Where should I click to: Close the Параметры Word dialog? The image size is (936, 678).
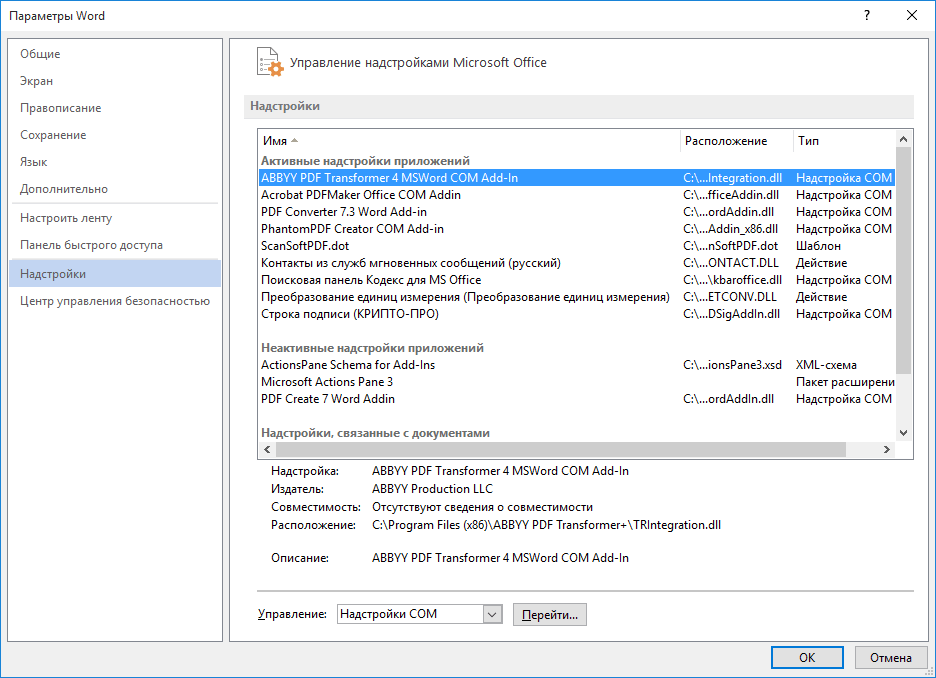(912, 16)
